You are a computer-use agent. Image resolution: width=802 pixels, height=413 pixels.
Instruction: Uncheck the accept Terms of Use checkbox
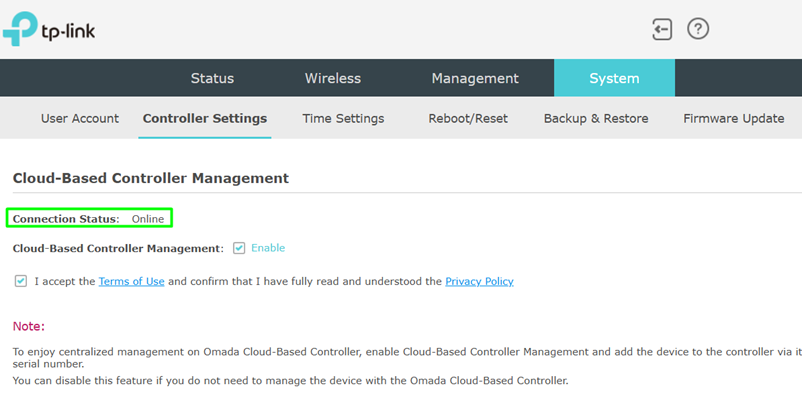point(21,281)
